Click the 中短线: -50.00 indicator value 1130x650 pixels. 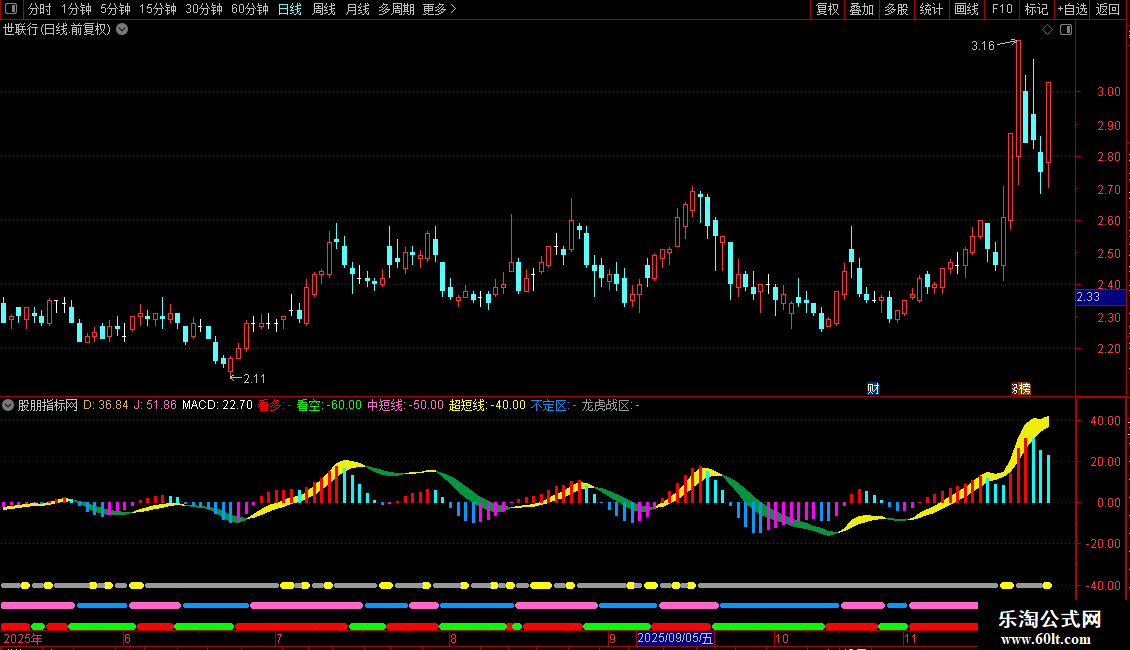point(405,405)
